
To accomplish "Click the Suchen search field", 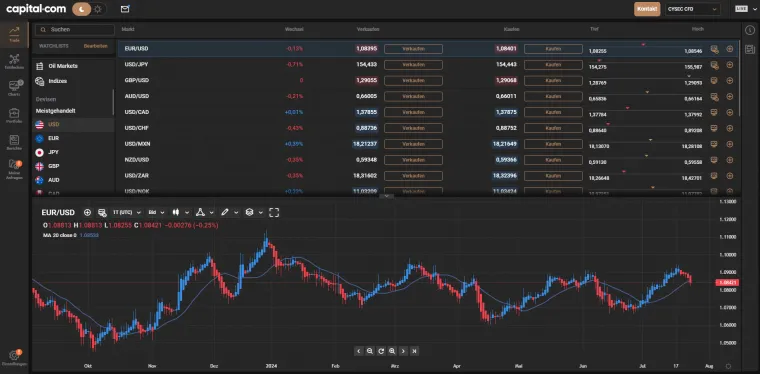I will click(x=74, y=30).
